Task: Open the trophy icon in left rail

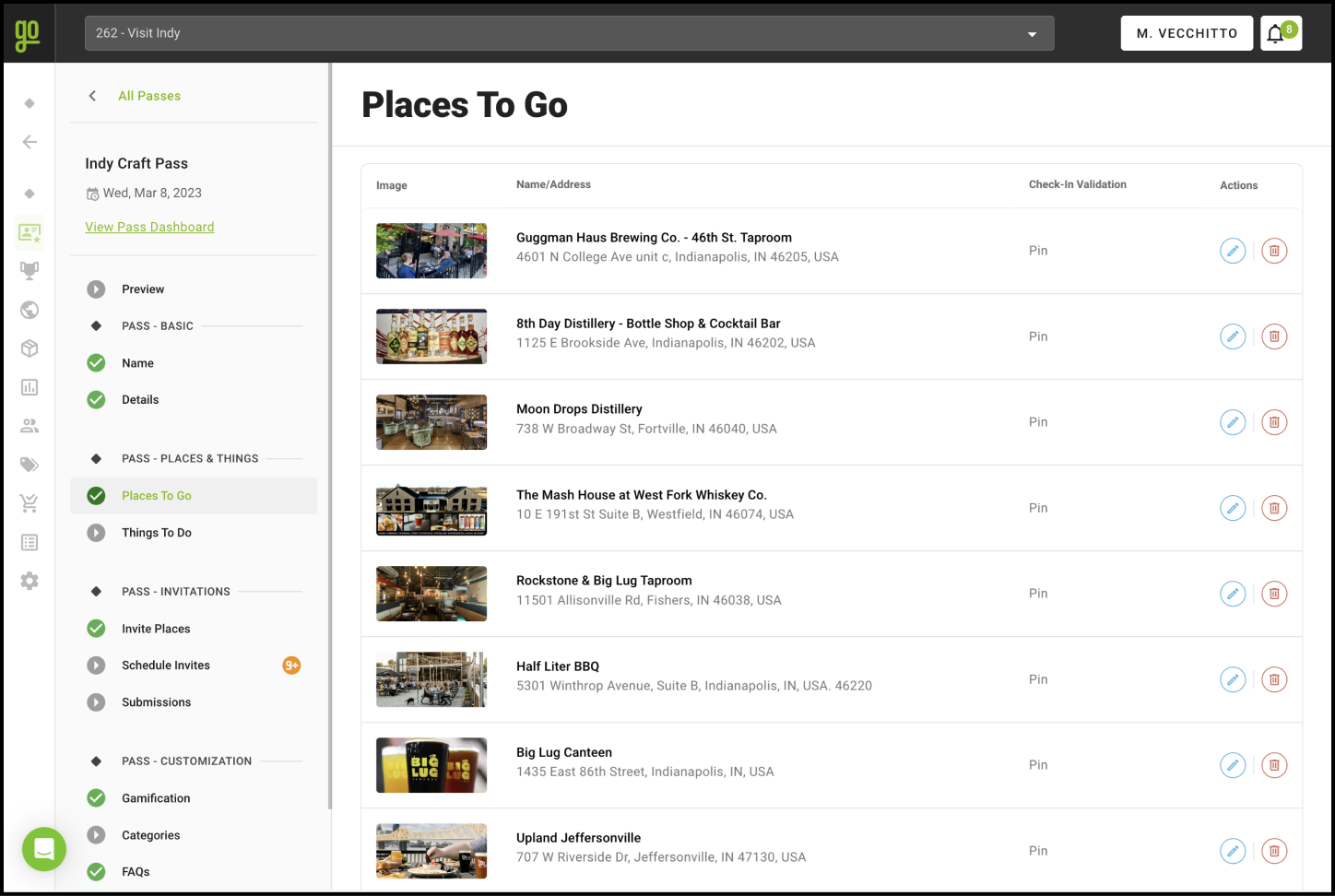Action: 30,271
